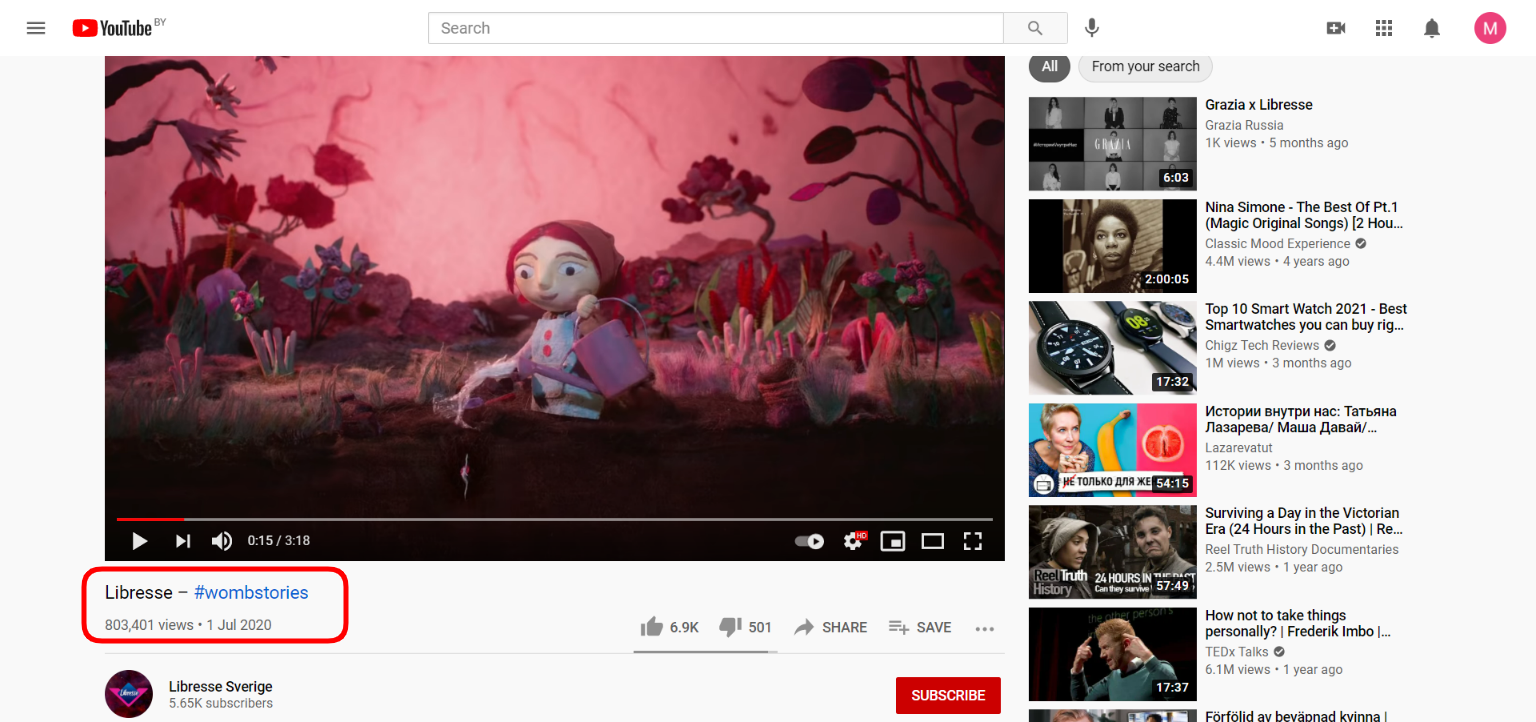Select the All filter chip

pos(1049,66)
